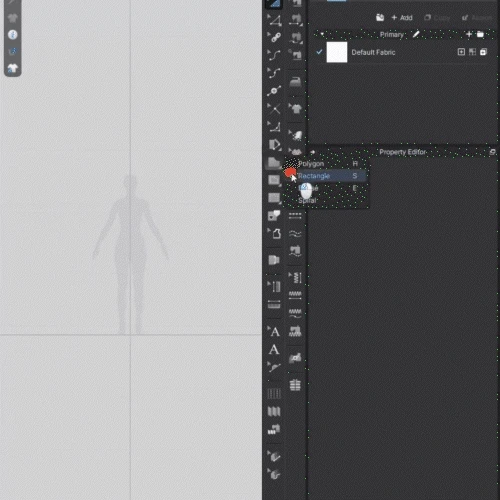Click the Assign button in fabric panel
Viewport: 500px width, 500px height.
(x=477, y=18)
